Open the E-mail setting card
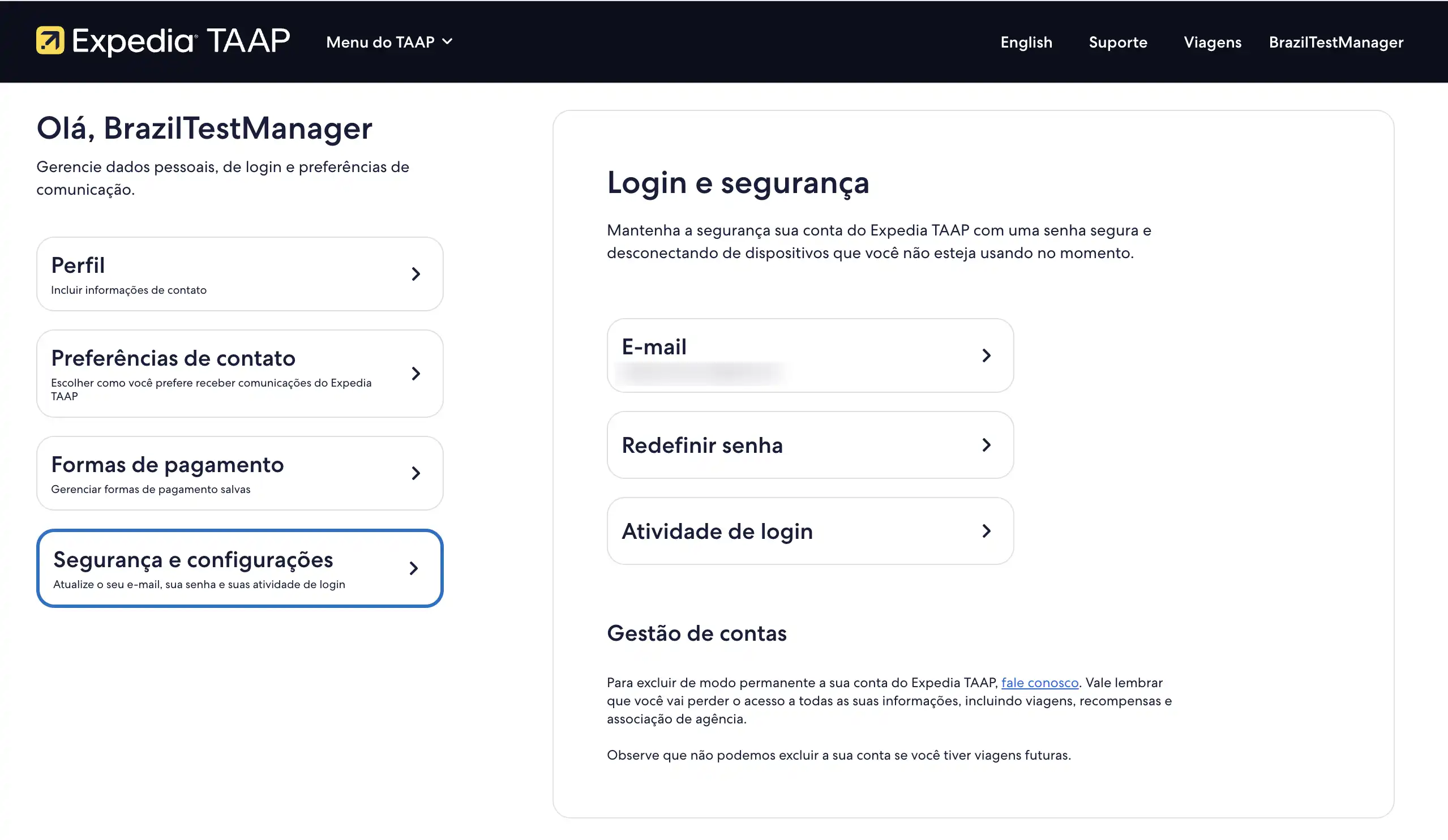This screenshot has height=840, width=1448. pos(810,355)
